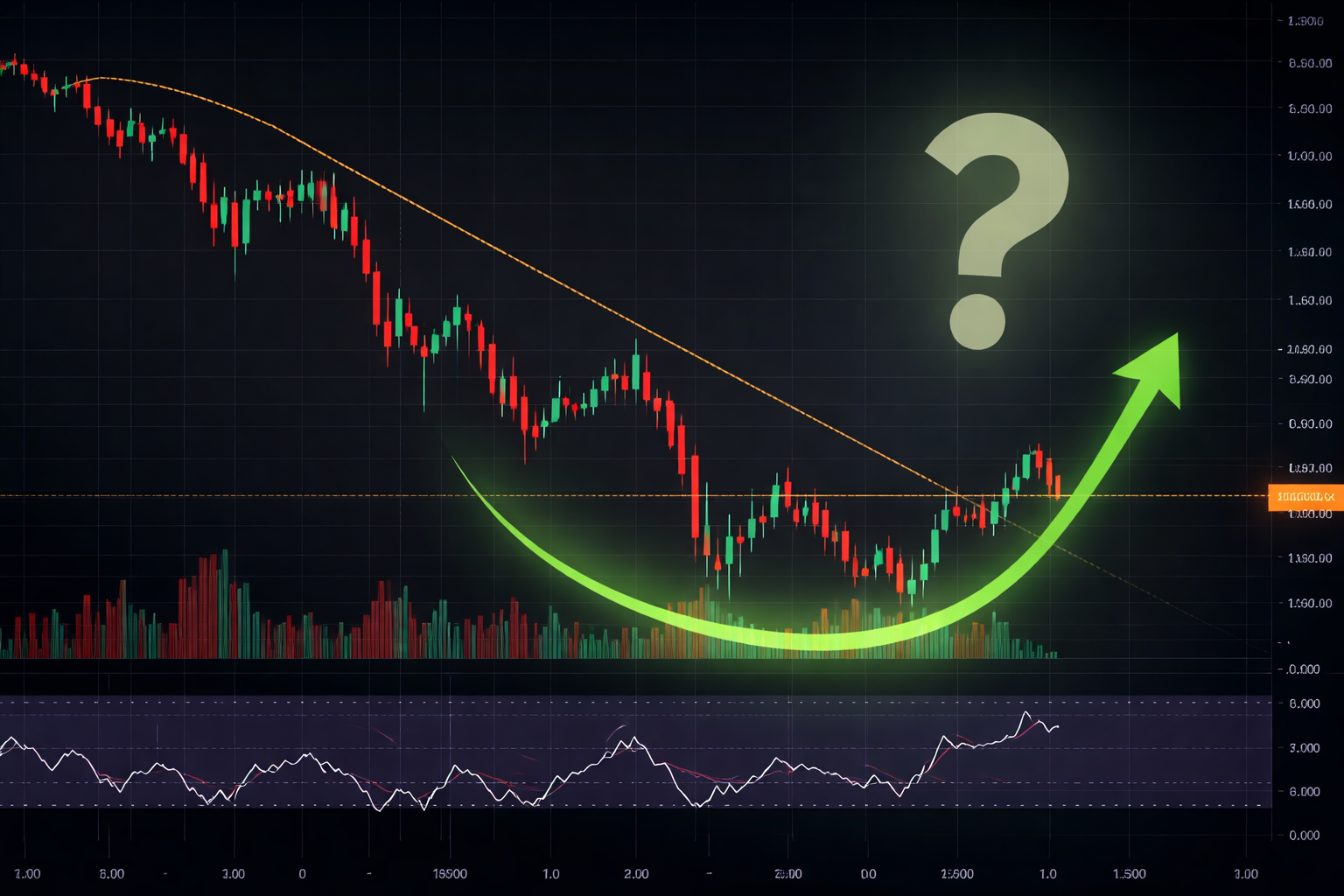
Task: Click the peak of the orange moving average
Action: click(x=101, y=78)
